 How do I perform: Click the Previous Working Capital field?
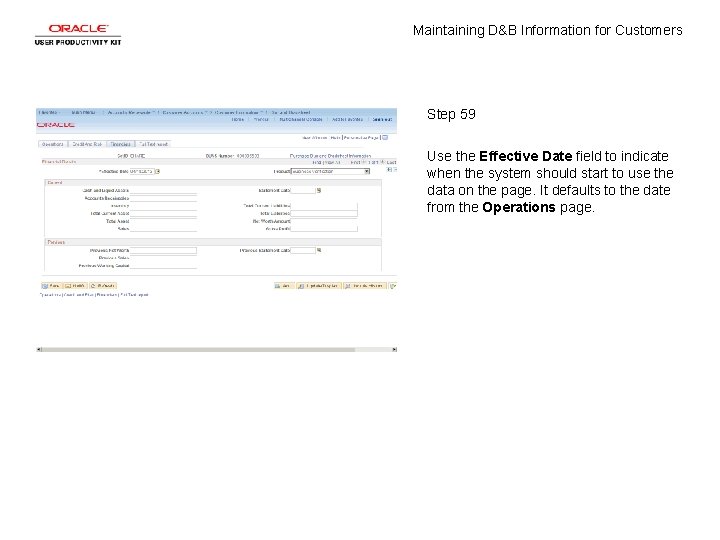(163, 265)
